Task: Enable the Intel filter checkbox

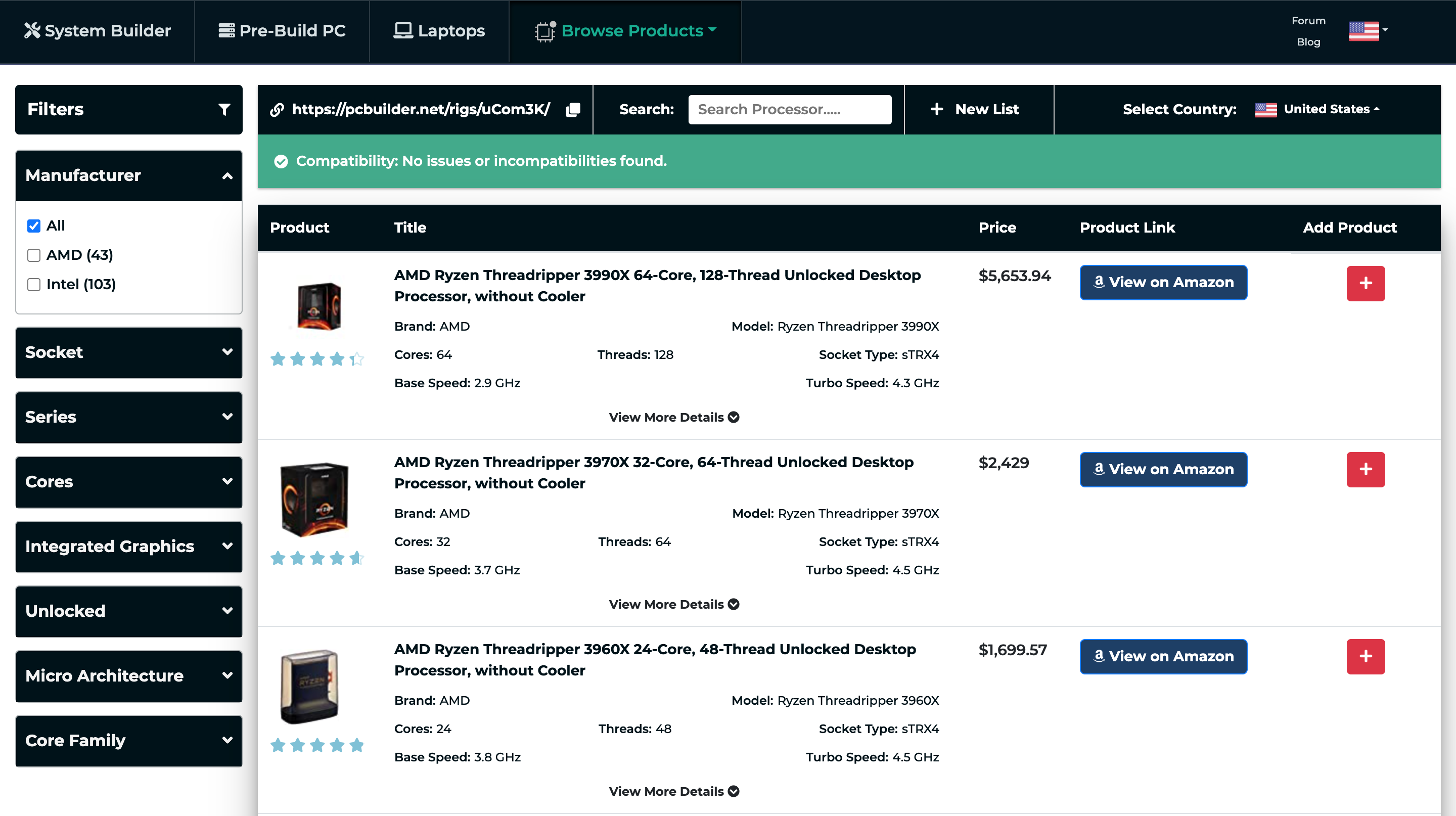Action: (33, 284)
